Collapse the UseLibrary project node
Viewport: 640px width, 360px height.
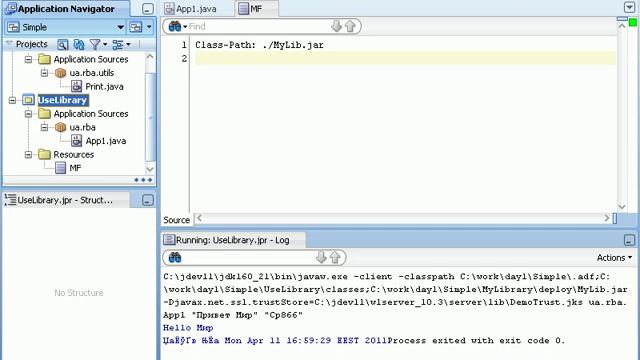point(12,100)
